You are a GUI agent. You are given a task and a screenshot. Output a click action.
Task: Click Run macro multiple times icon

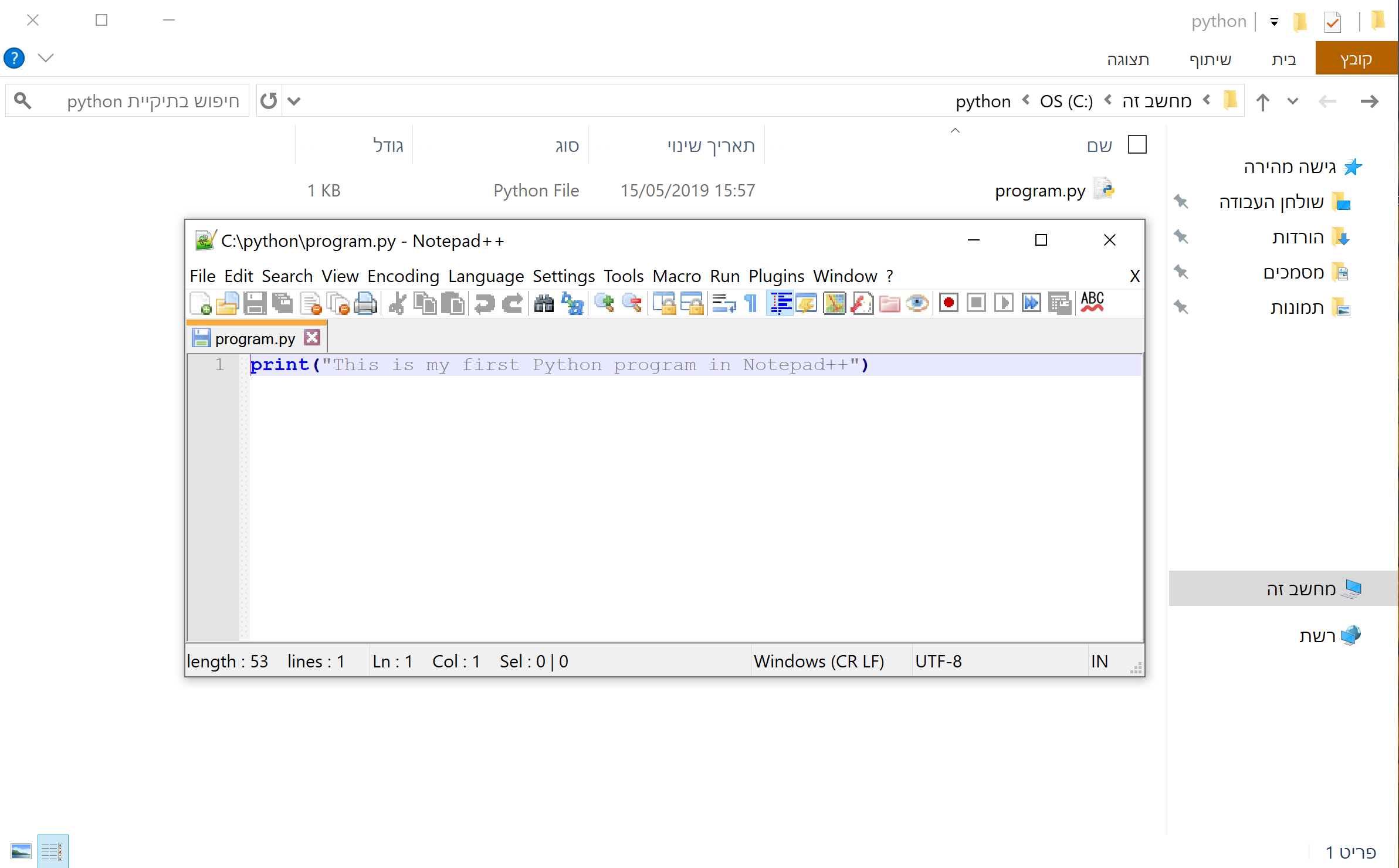tap(1031, 303)
